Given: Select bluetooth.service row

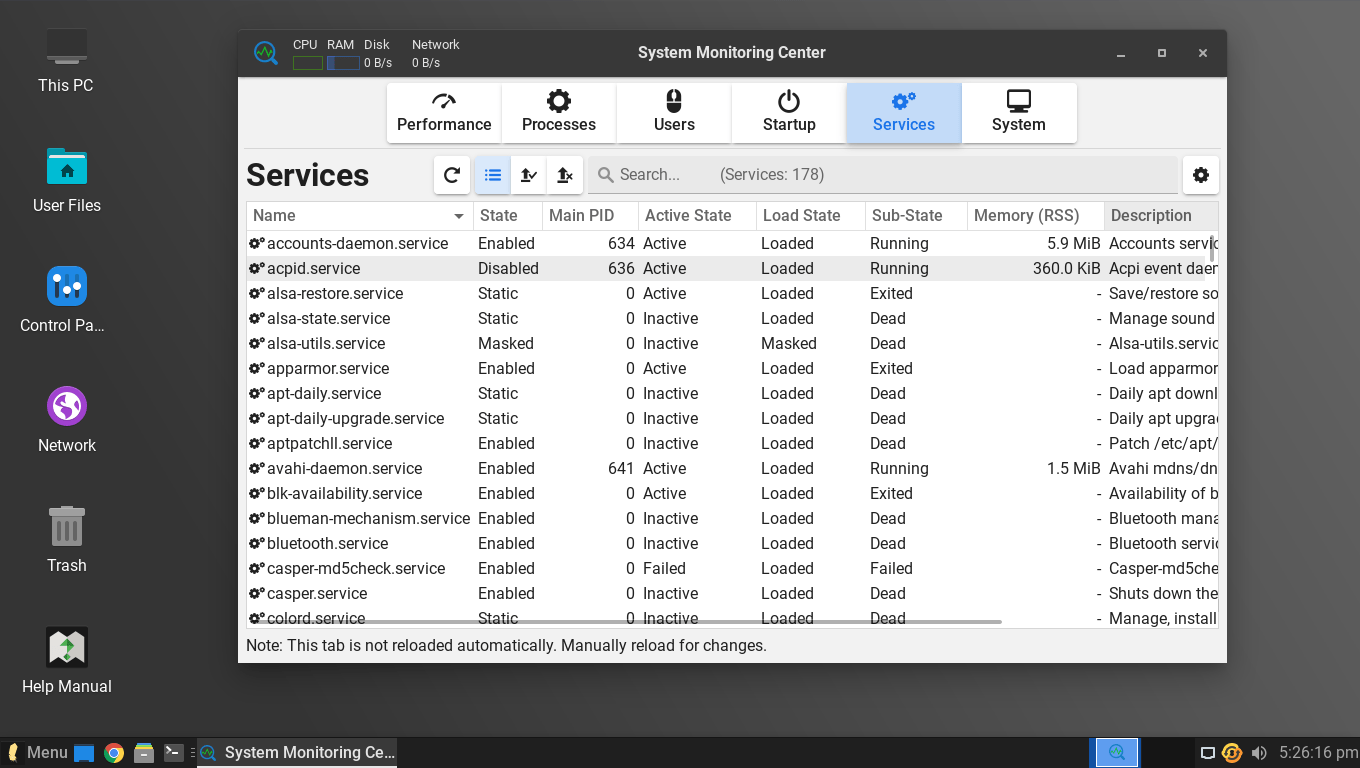Looking at the screenshot, I should pos(732,543).
